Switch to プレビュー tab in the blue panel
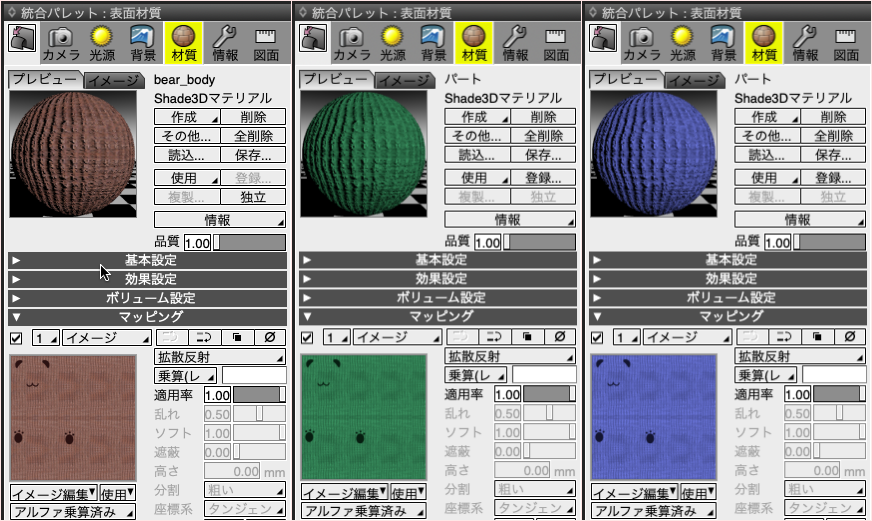The width and height of the screenshot is (872, 521). coord(626,79)
